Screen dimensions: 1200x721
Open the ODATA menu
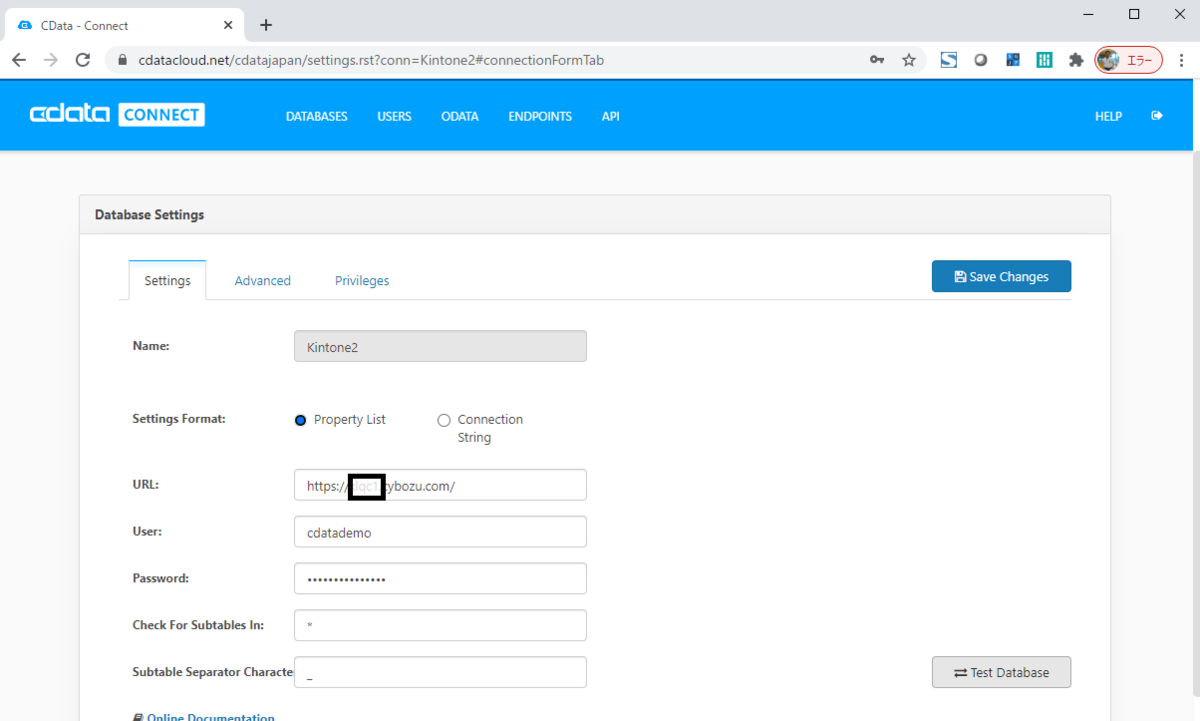click(460, 116)
